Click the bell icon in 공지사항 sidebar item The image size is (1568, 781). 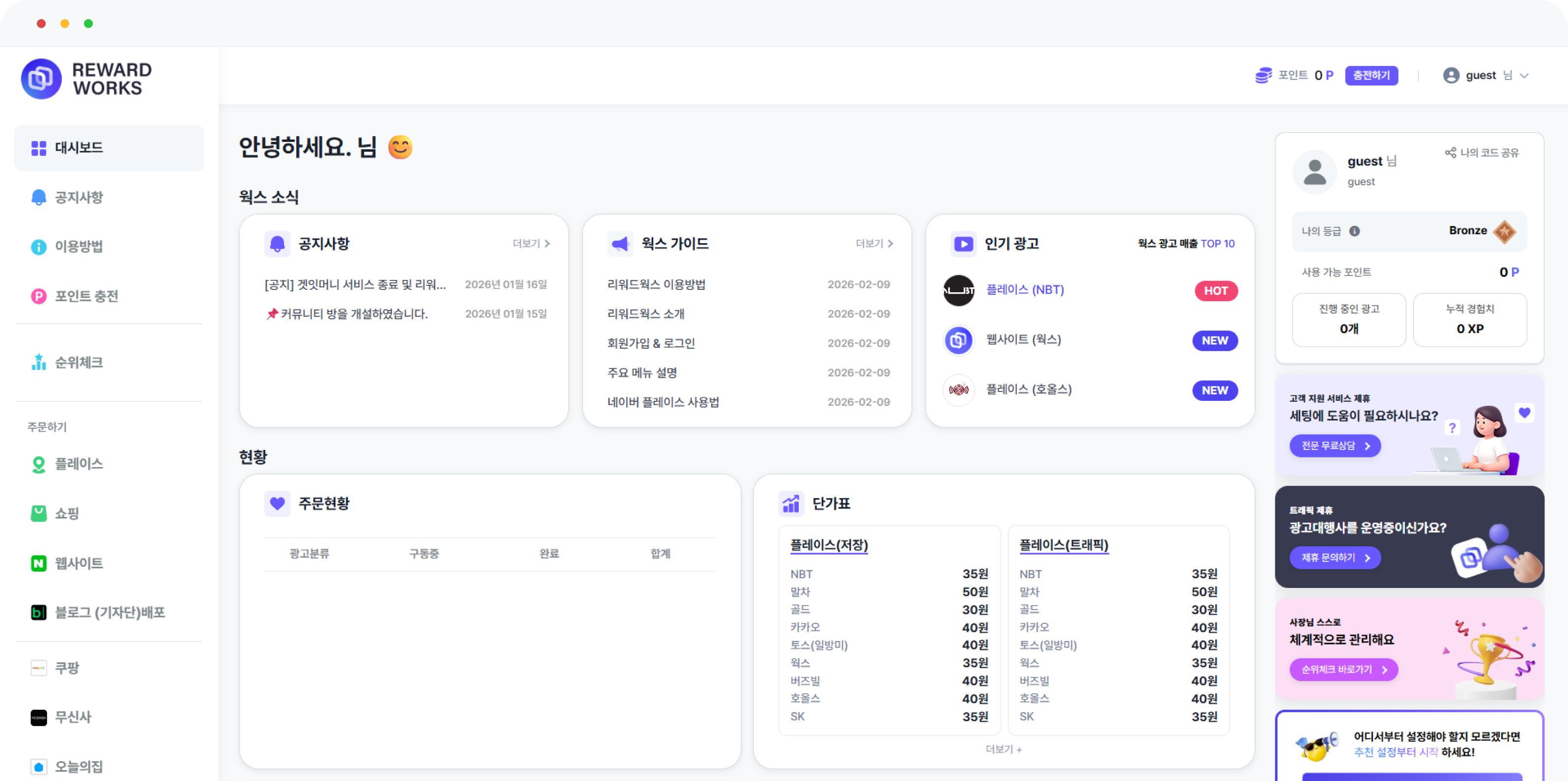click(38, 197)
